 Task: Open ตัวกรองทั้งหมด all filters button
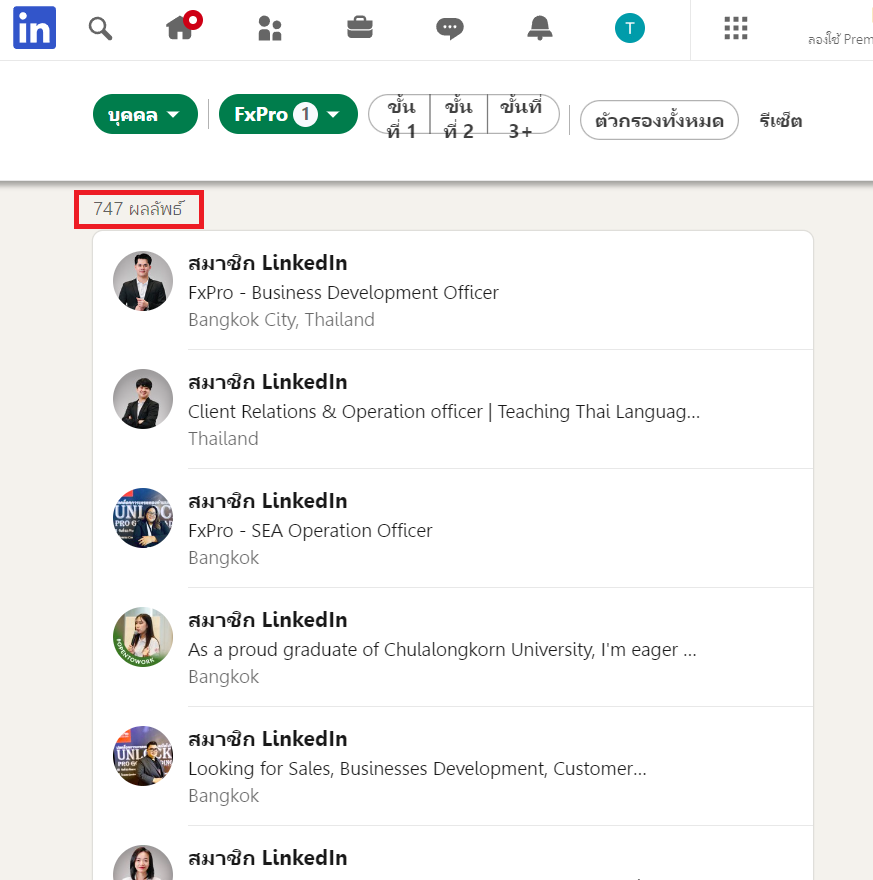tap(659, 120)
